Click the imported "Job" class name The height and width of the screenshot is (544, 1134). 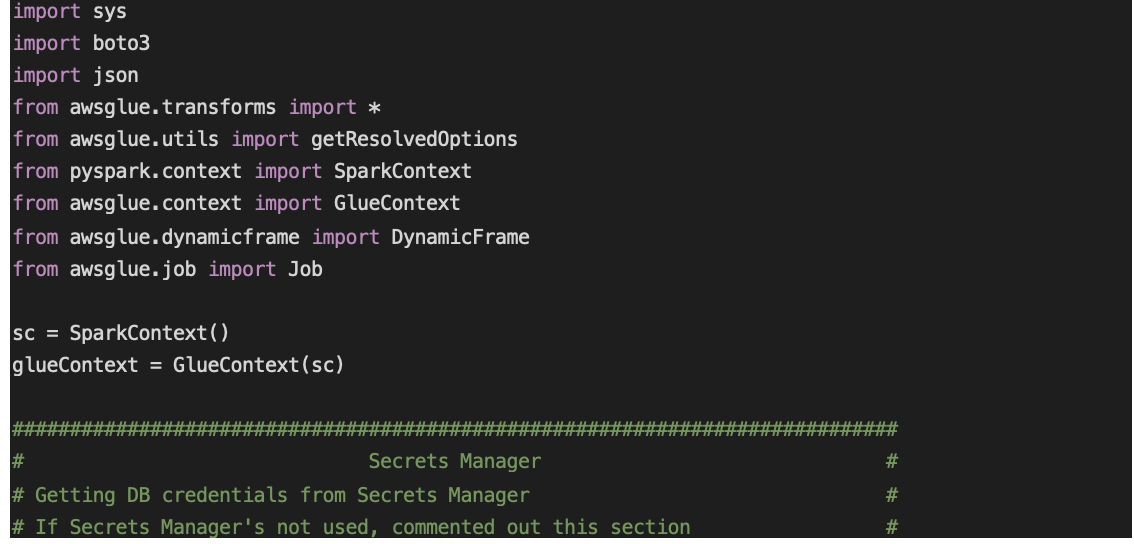(x=305, y=270)
